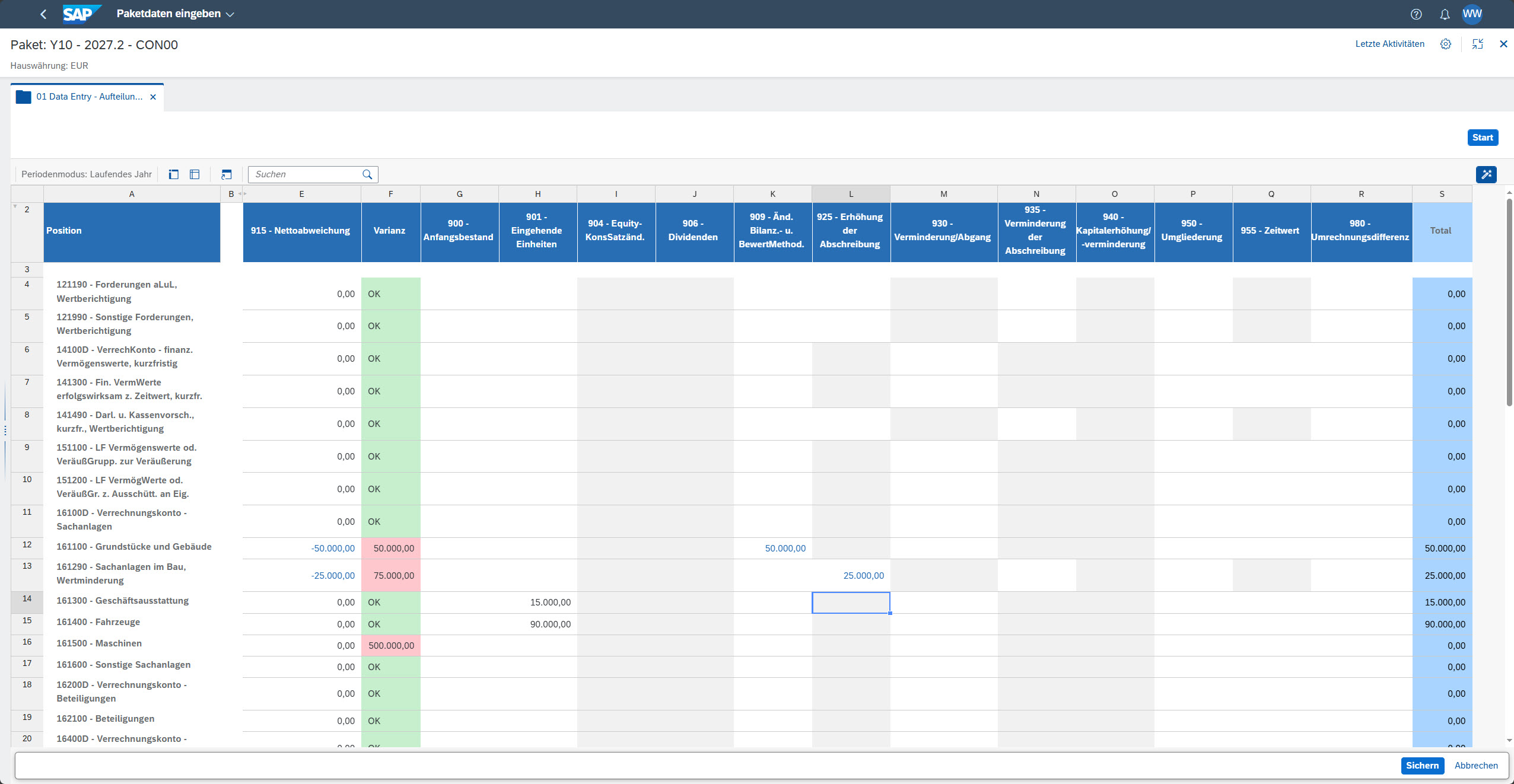Click the back navigation arrow
The width and height of the screenshot is (1514, 784).
pos(43,14)
